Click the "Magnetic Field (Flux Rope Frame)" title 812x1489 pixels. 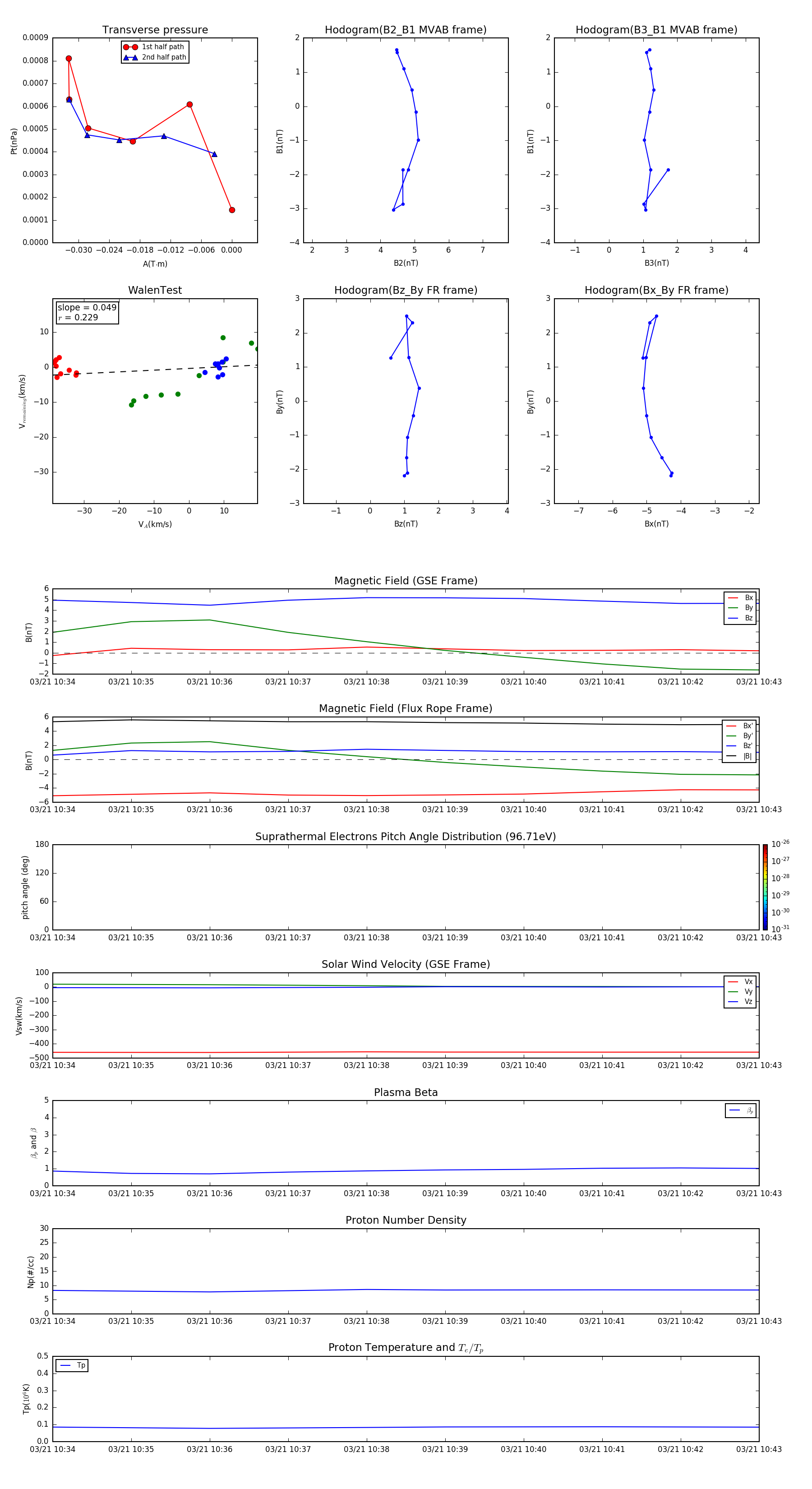(406, 709)
